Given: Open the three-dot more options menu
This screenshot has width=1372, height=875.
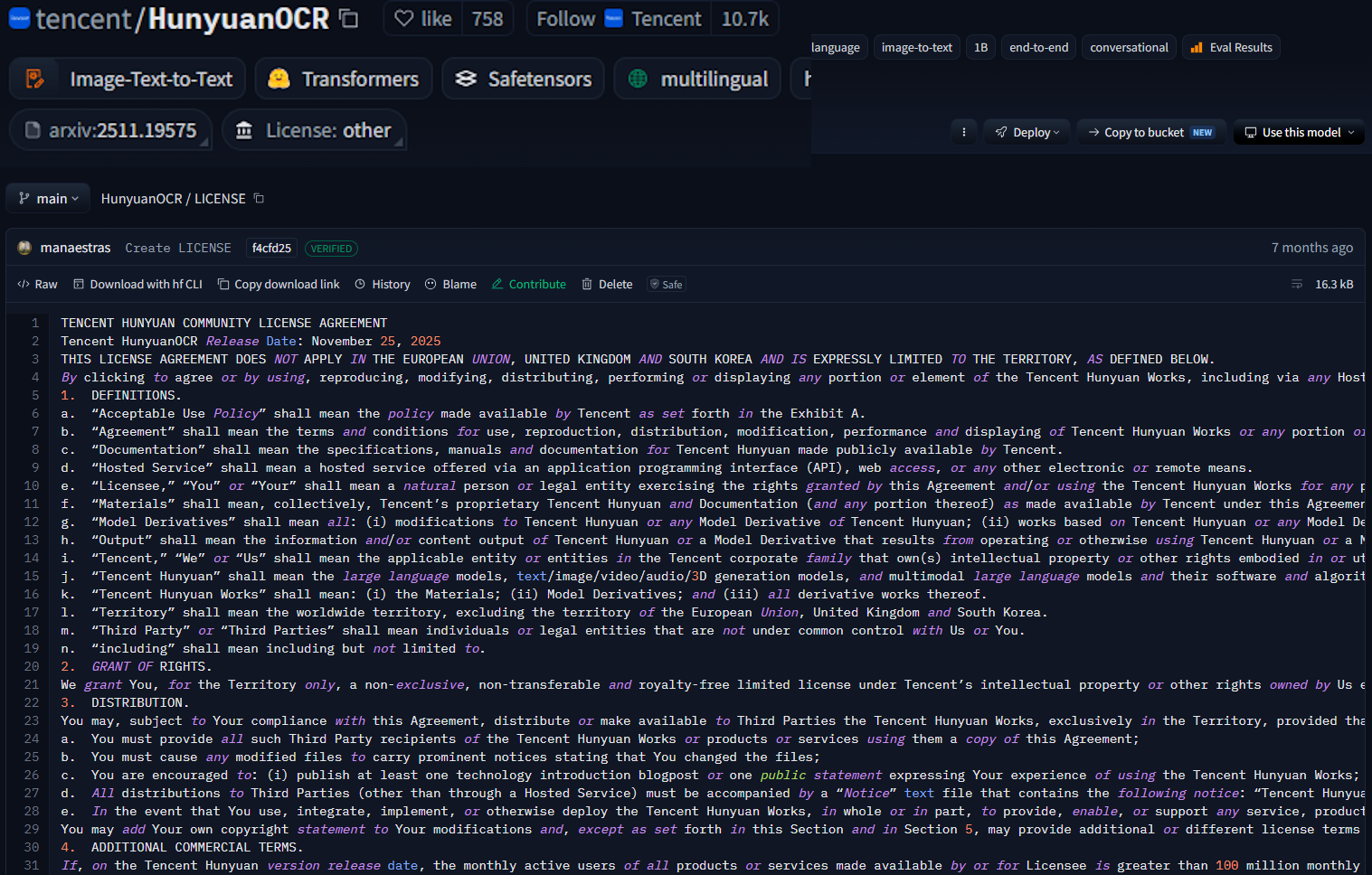Looking at the screenshot, I should (x=964, y=132).
